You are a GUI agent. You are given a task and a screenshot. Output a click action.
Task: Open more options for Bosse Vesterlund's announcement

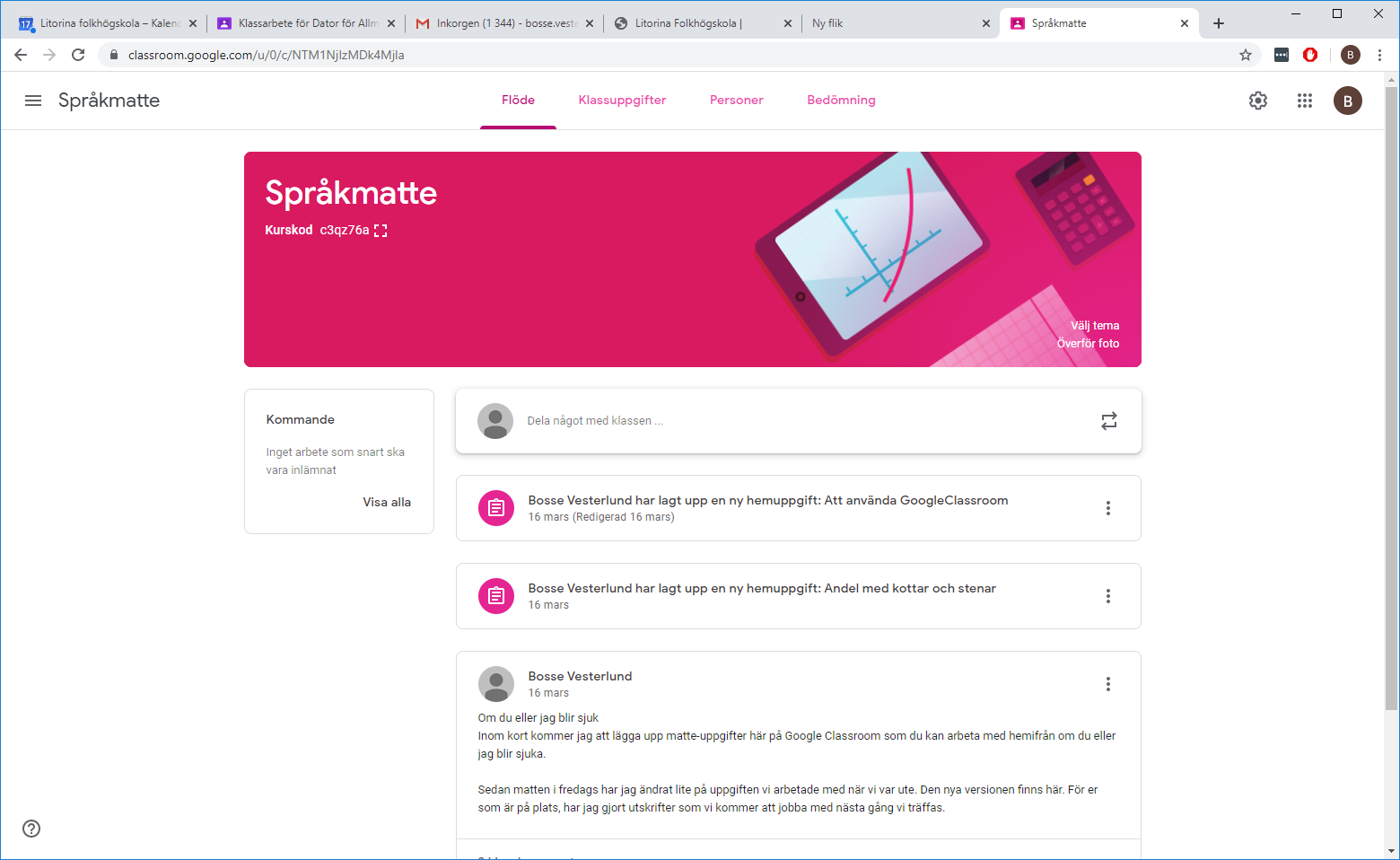click(1108, 684)
